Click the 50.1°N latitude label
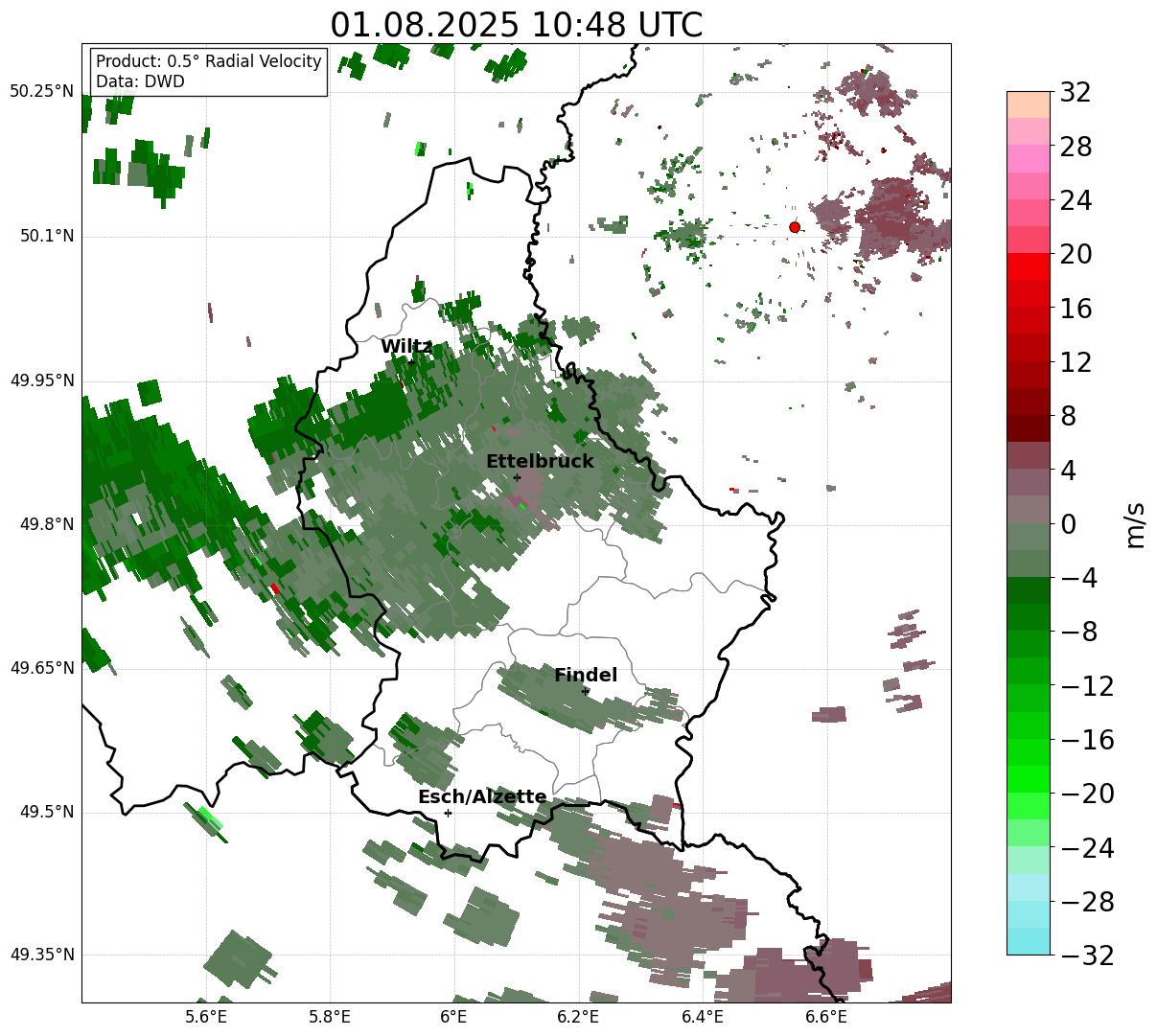 click(47, 236)
